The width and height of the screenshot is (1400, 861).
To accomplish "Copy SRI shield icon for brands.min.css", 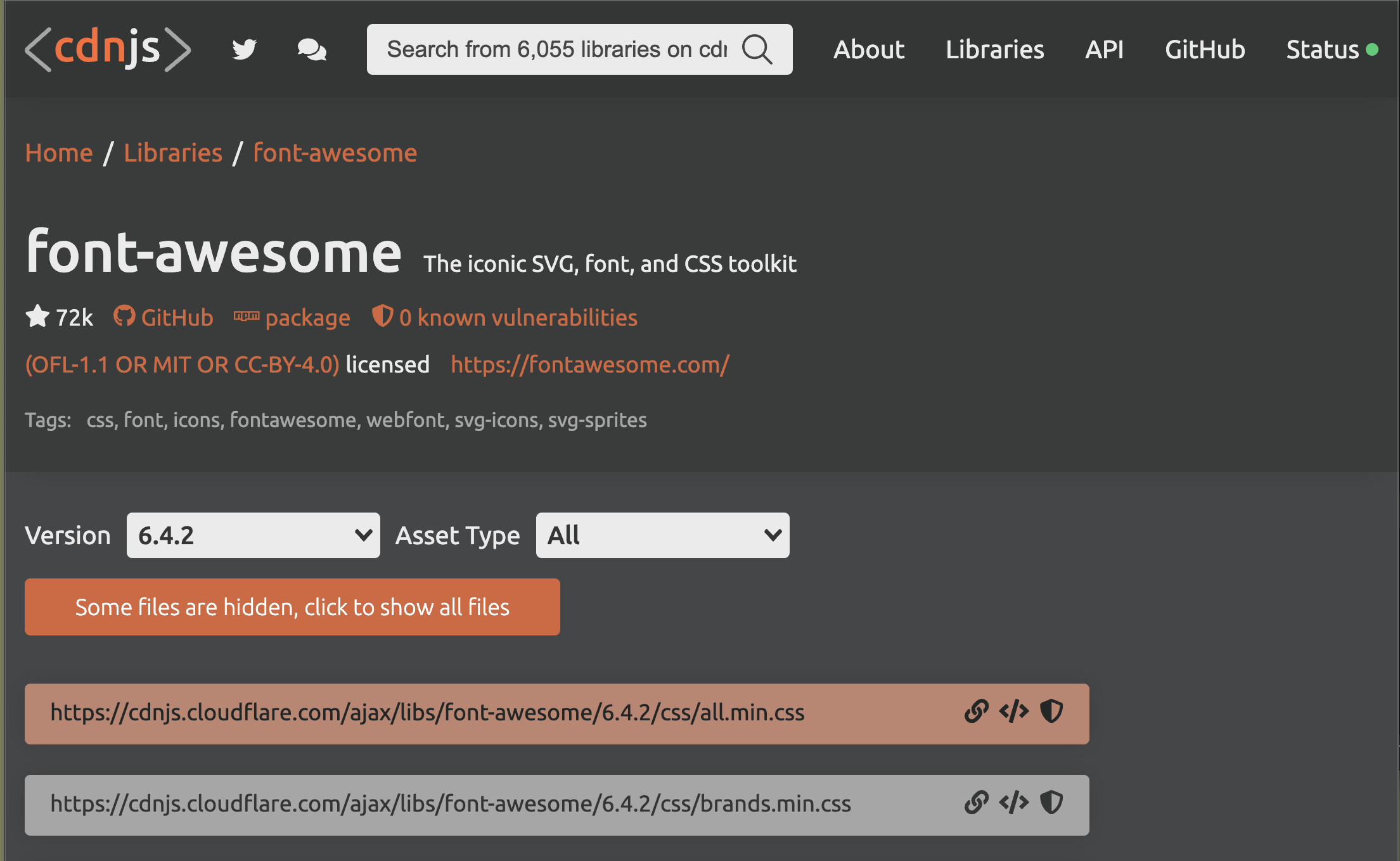I will click(1051, 803).
